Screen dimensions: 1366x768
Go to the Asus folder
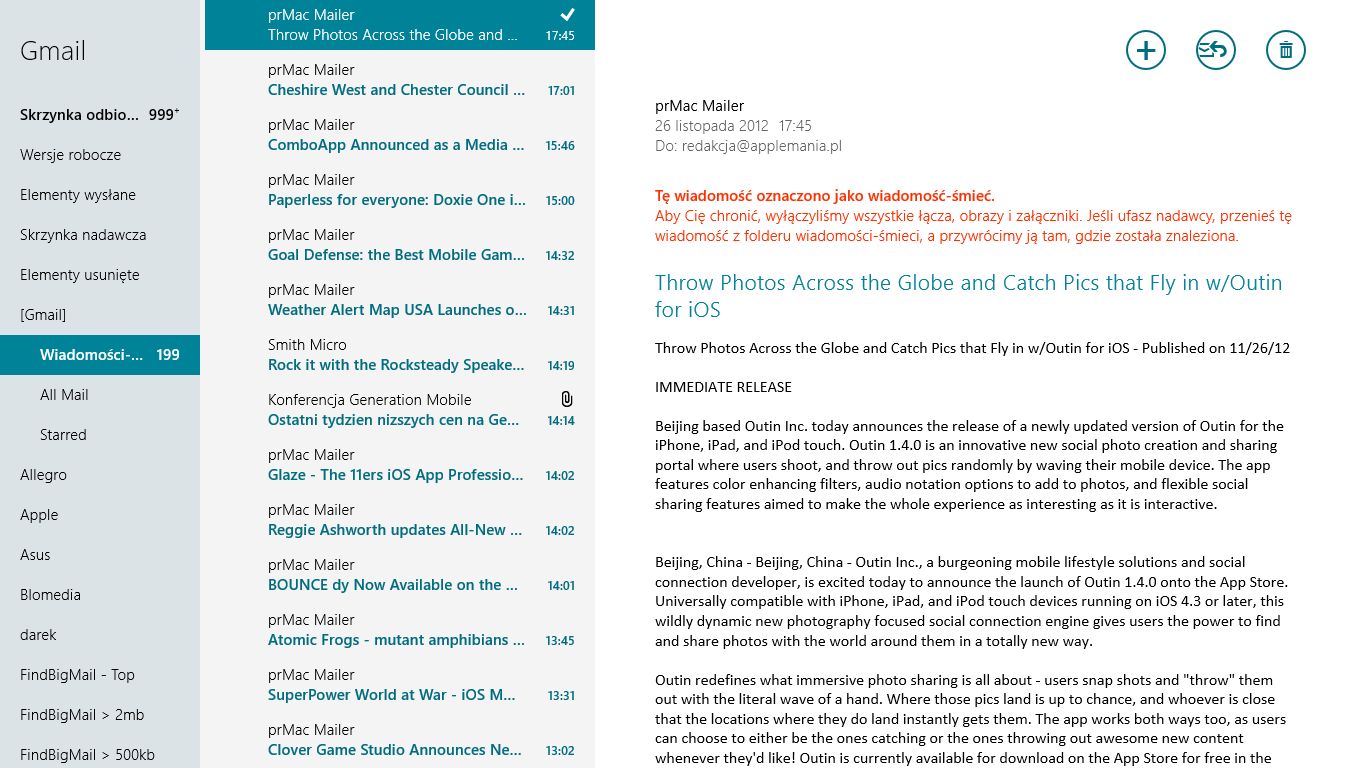pyautogui.click(x=100, y=555)
